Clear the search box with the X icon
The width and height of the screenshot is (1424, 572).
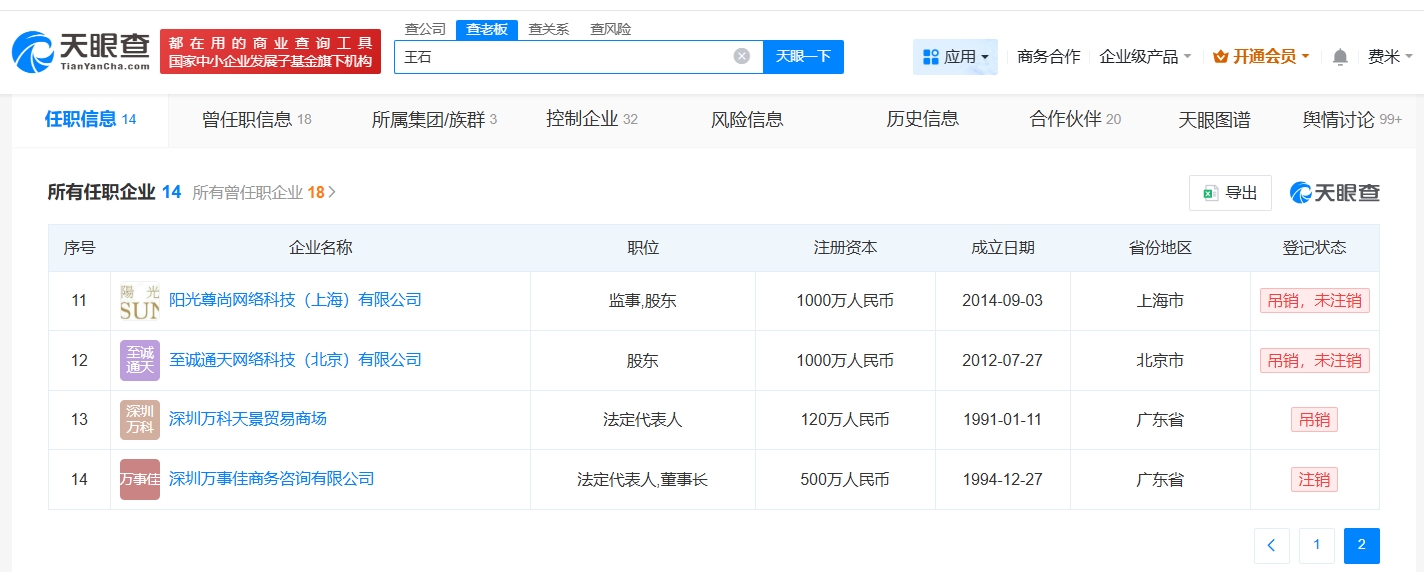(x=741, y=56)
